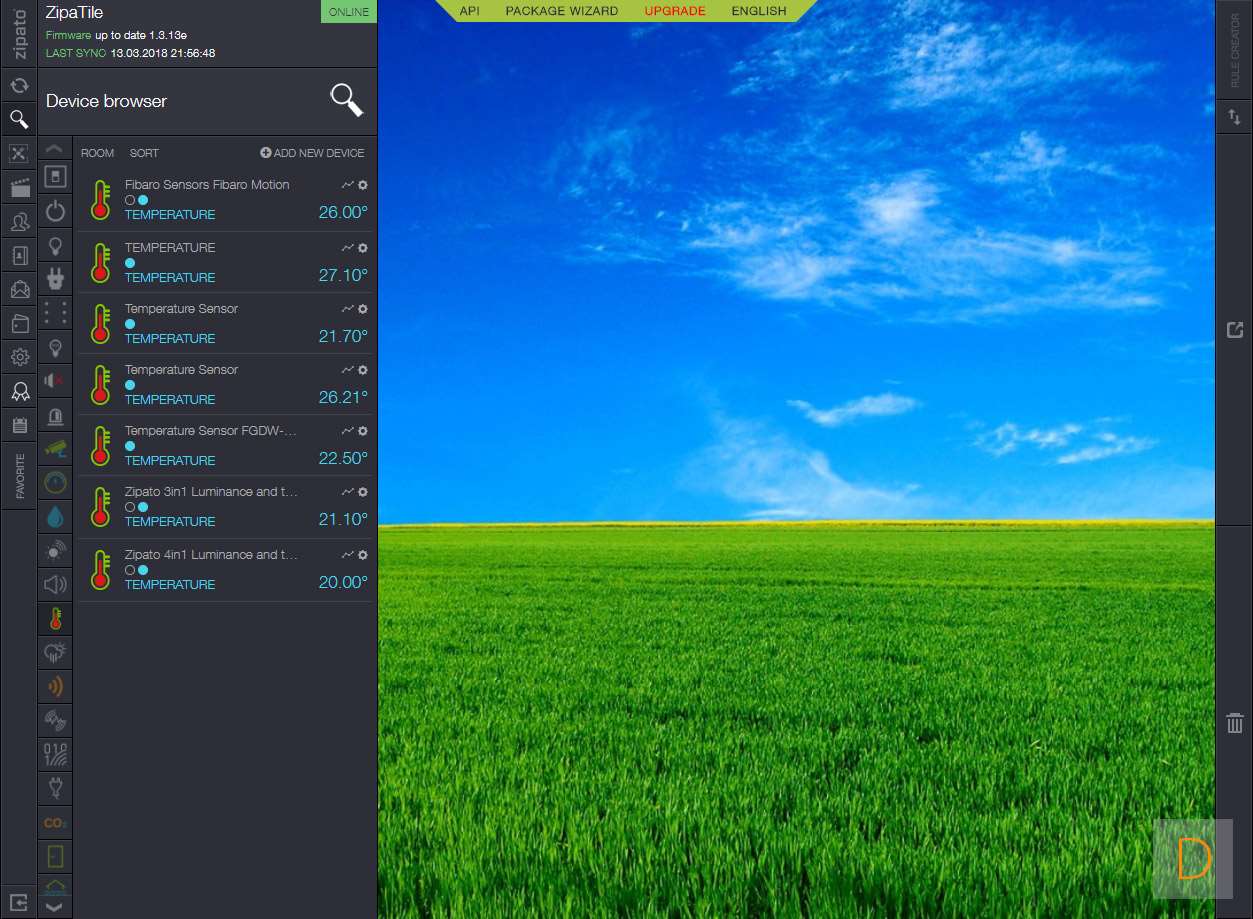Show graph for Zipato 4in1 temperature
Screen dimensions: 1253x919
(x=347, y=555)
